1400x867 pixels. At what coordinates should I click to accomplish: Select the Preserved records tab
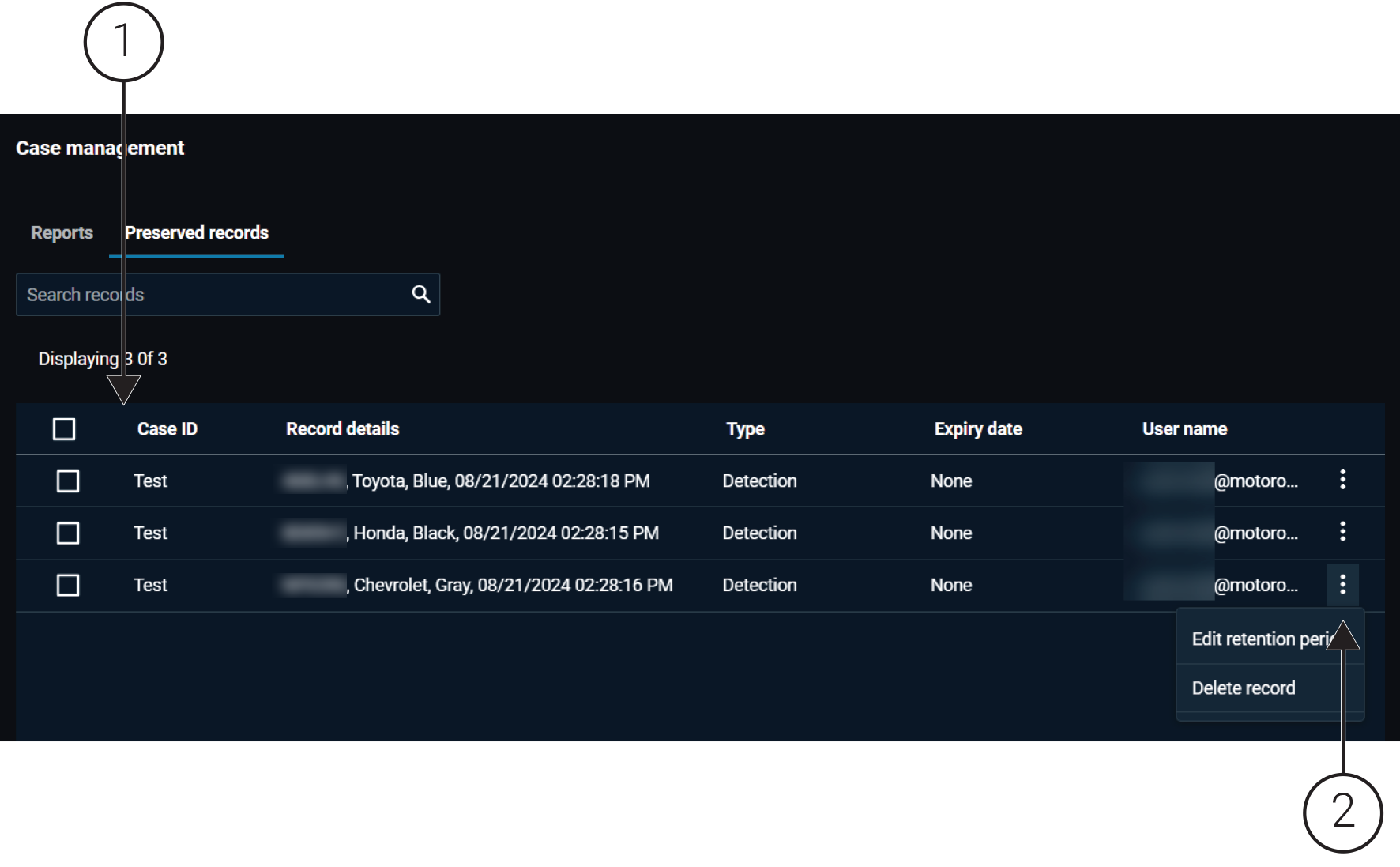click(195, 232)
